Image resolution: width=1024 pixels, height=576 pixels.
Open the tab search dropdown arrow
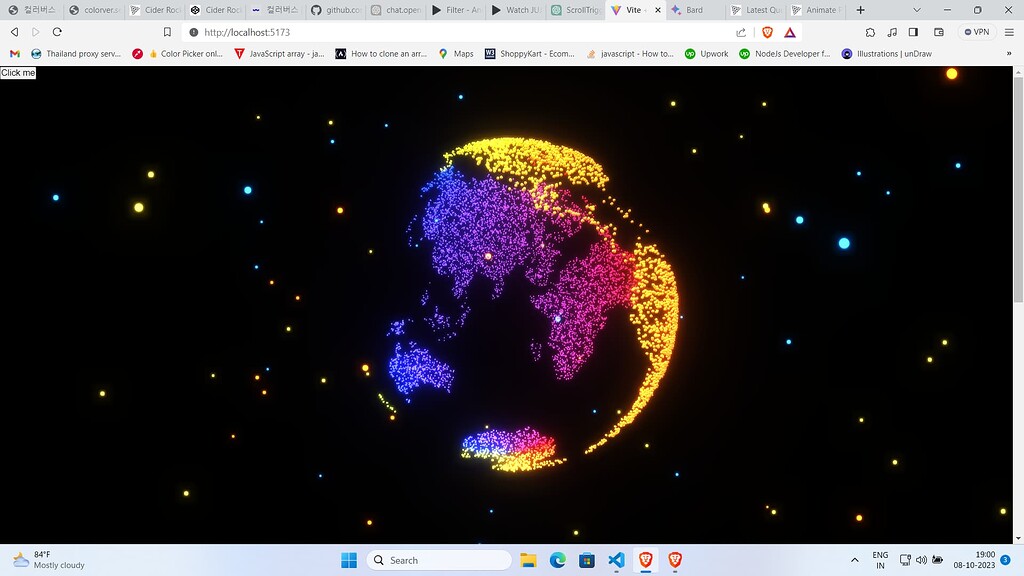[917, 10]
